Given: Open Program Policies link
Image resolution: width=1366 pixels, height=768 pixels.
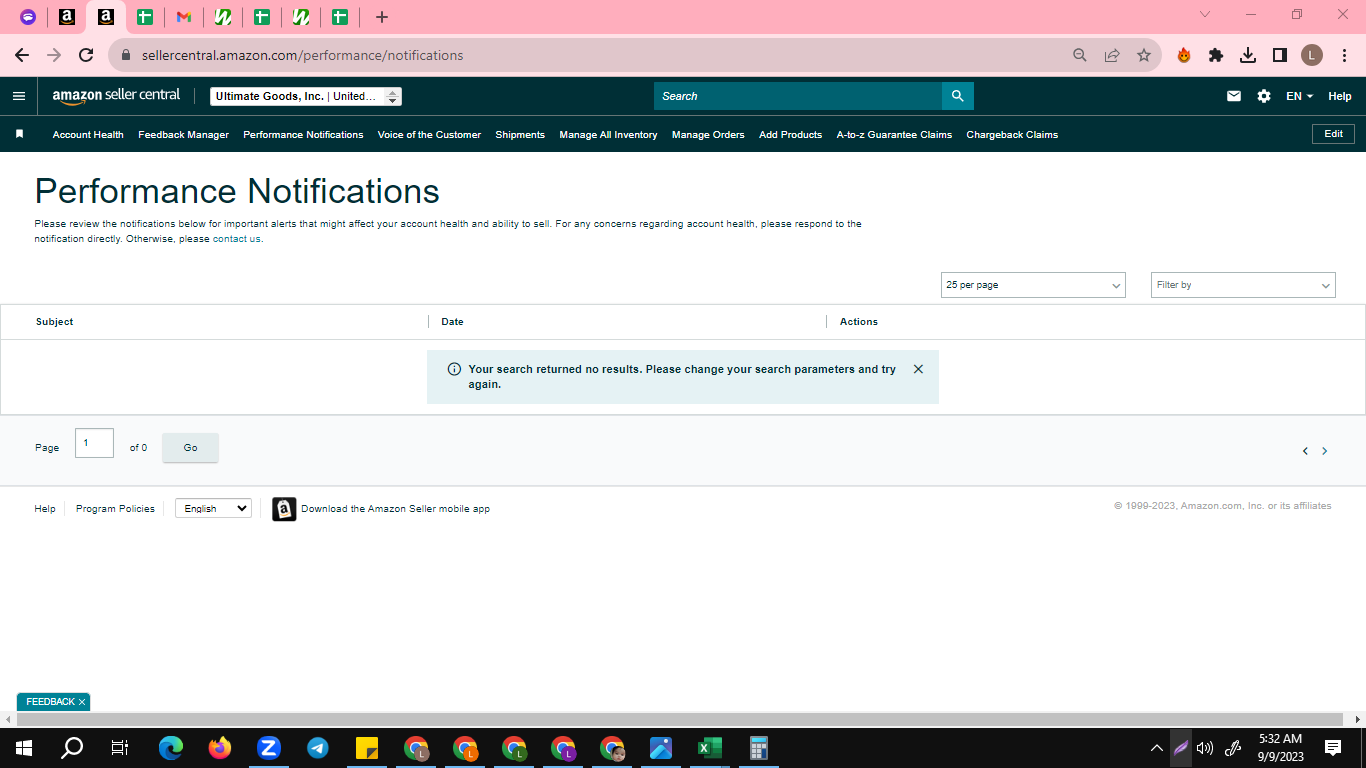Looking at the screenshot, I should pos(115,509).
